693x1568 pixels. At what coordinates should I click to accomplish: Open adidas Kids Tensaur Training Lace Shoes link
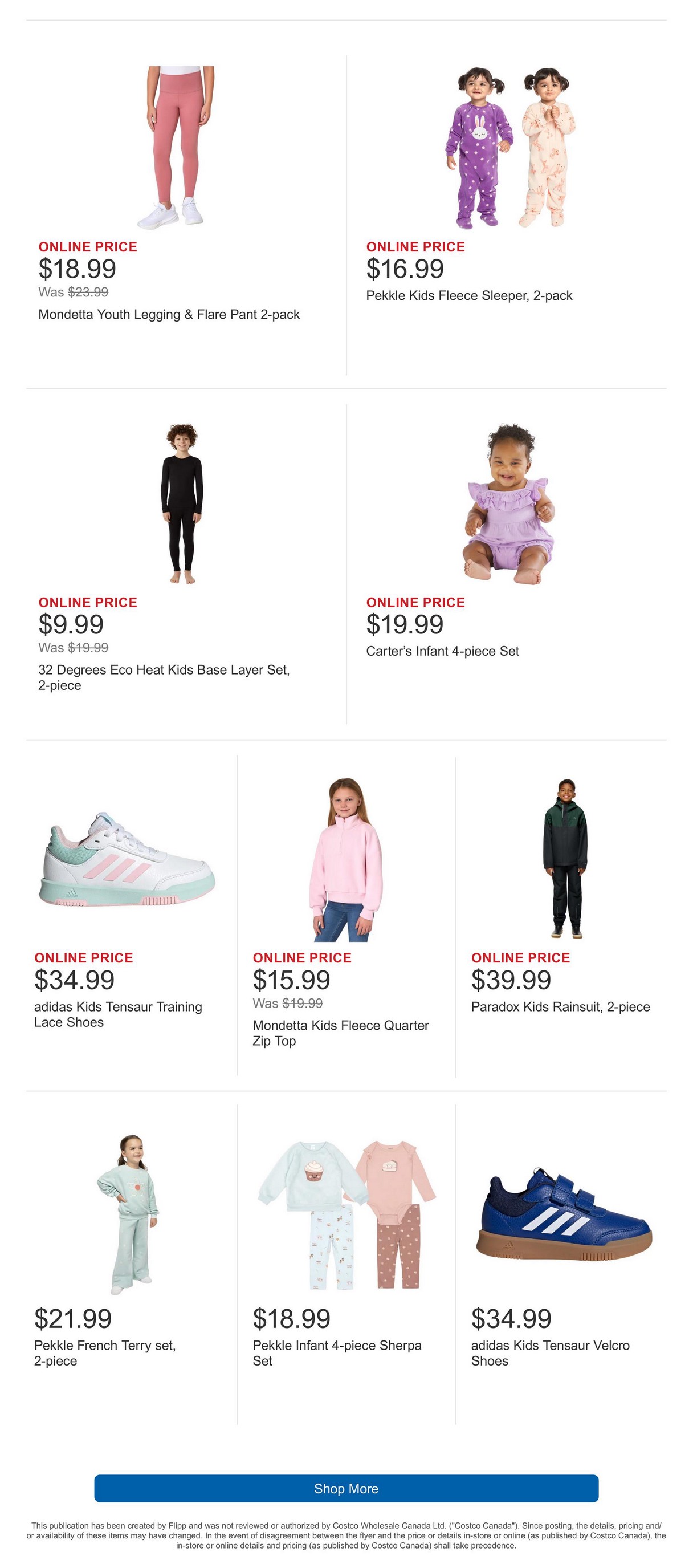pos(118,1015)
